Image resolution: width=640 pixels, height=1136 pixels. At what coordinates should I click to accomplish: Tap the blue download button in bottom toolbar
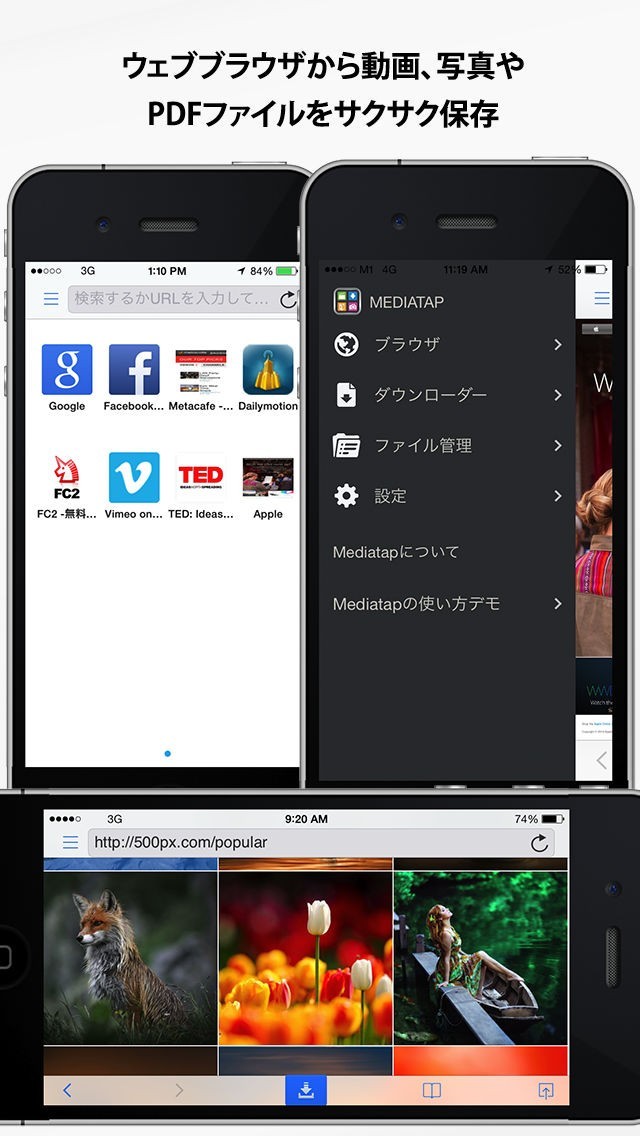pyautogui.click(x=306, y=1090)
